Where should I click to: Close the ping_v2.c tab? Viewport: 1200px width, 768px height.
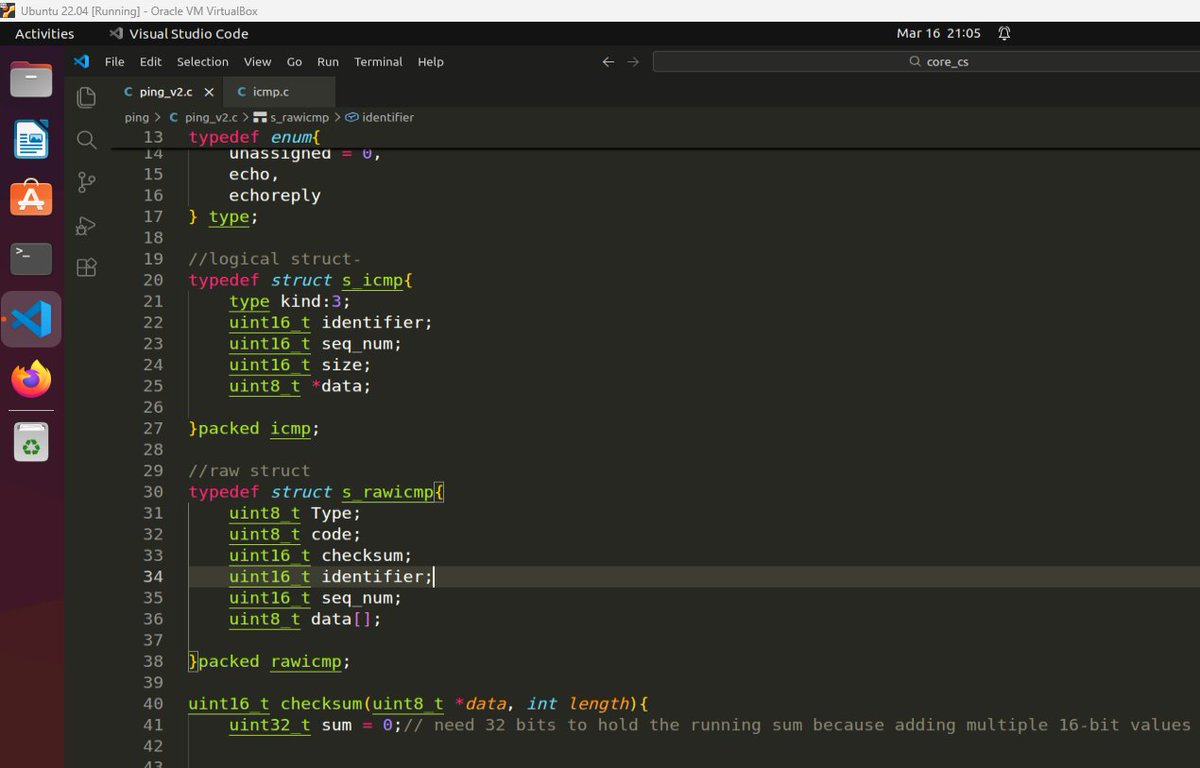pos(208,91)
